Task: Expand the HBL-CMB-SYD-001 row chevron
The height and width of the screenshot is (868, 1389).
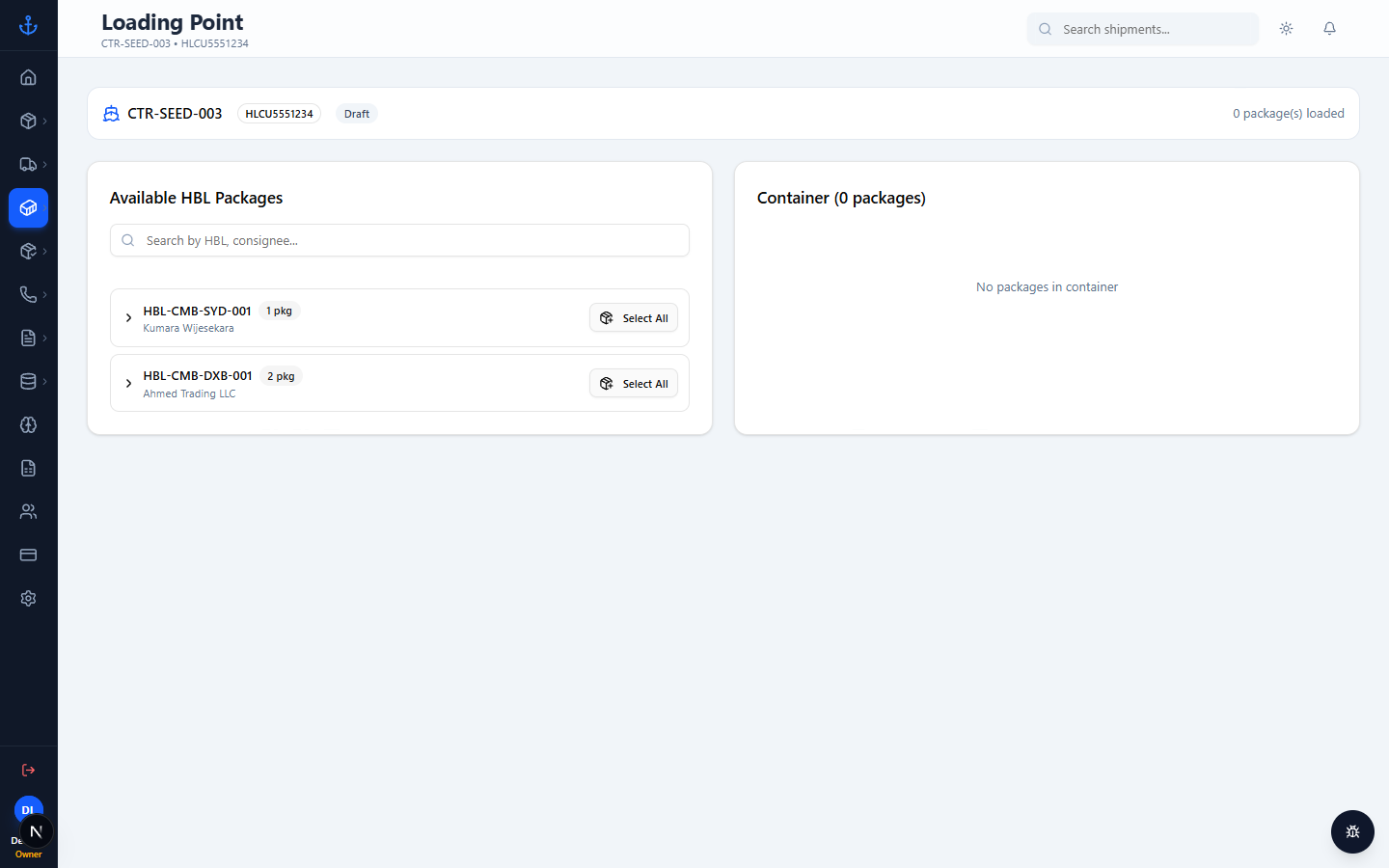Action: tap(128, 317)
